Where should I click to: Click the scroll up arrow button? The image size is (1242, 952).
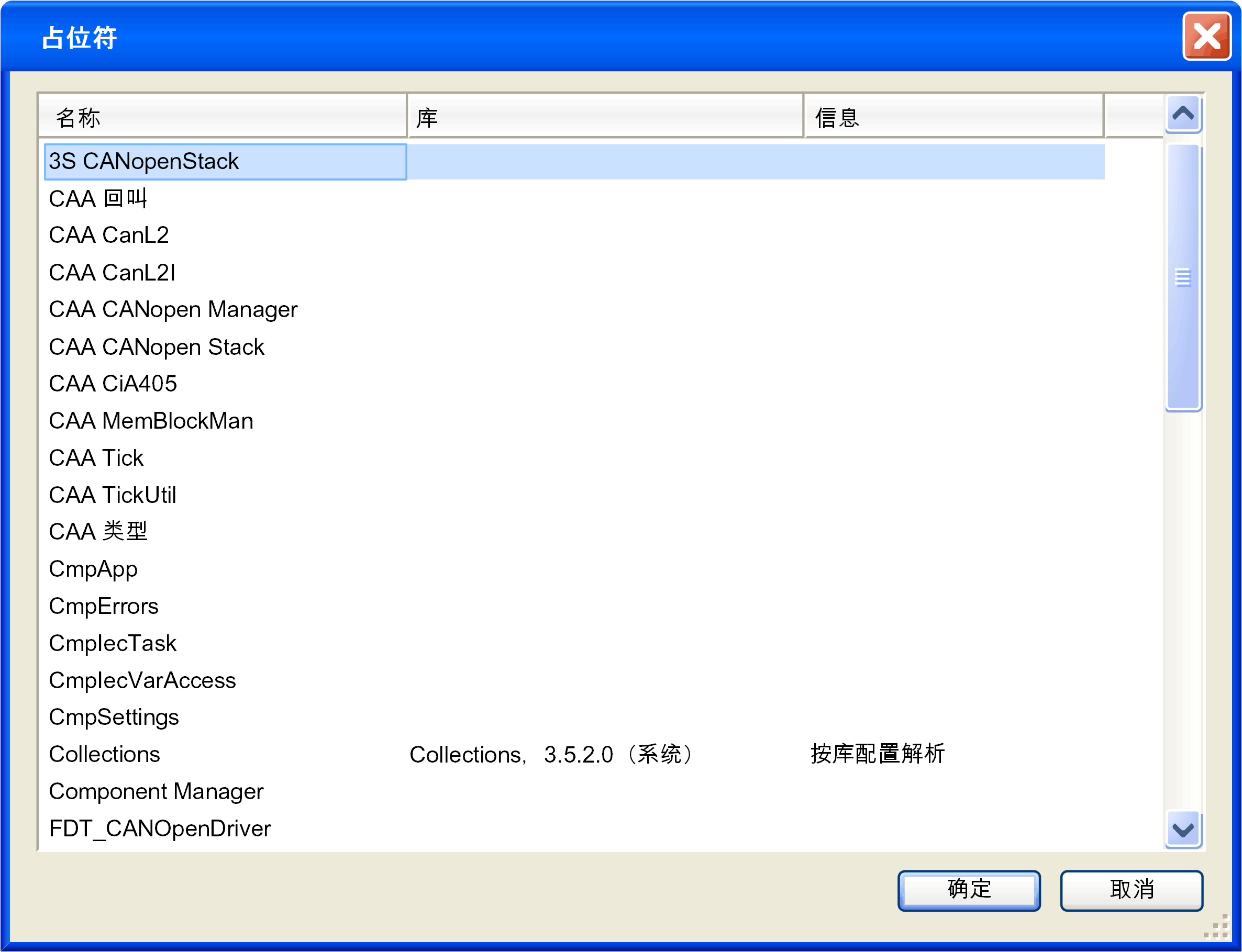[1183, 115]
